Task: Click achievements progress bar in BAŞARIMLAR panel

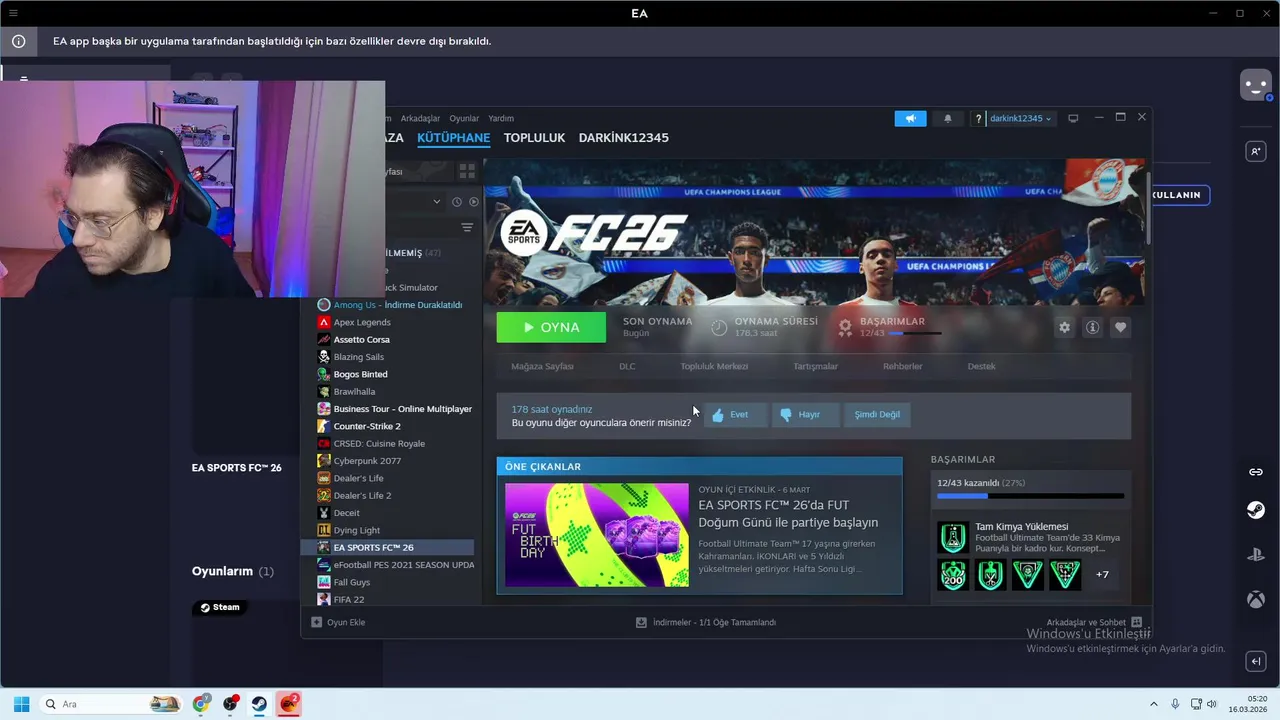Action: (x=1030, y=496)
